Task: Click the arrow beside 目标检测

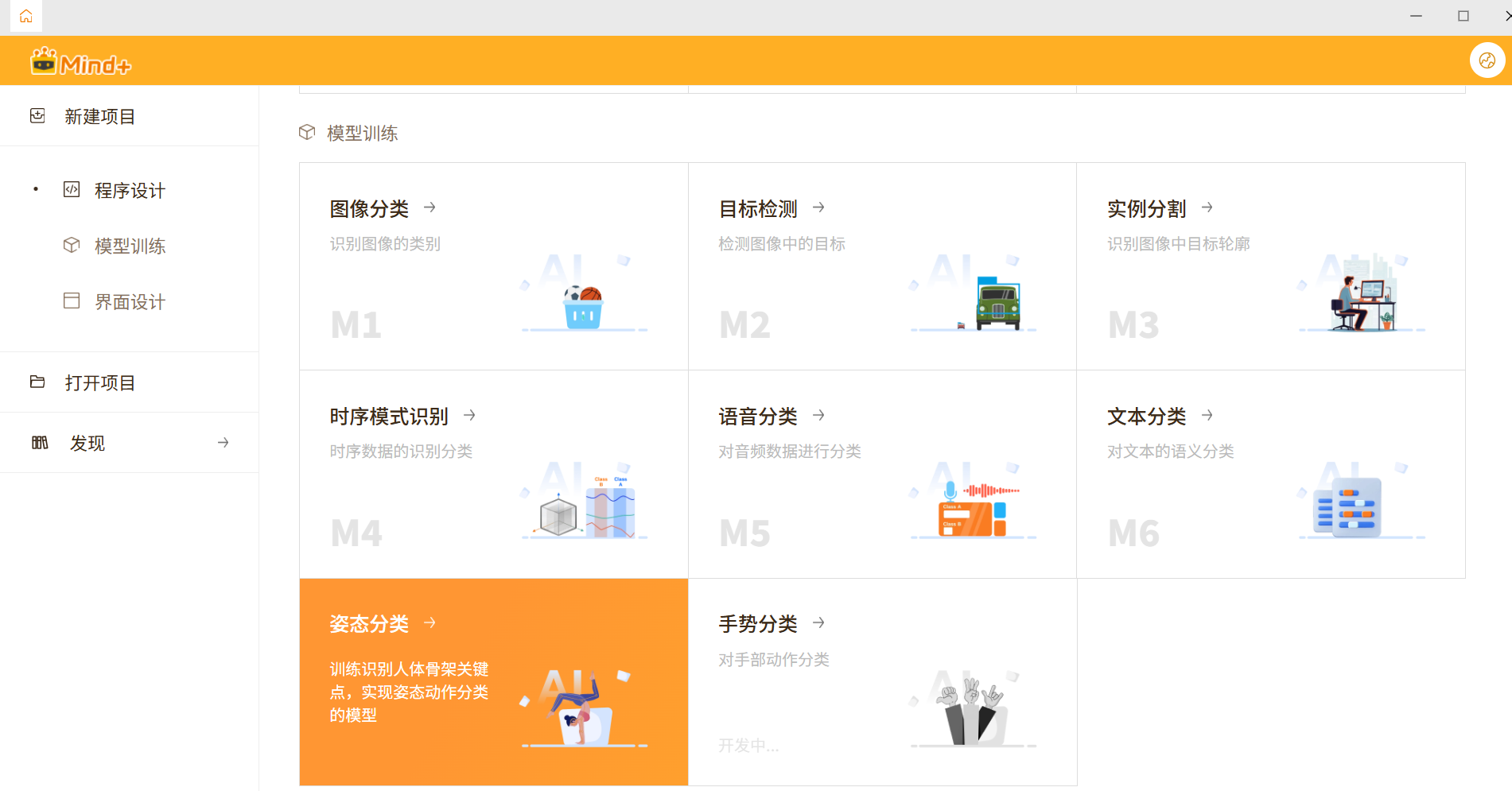Action: [818, 207]
